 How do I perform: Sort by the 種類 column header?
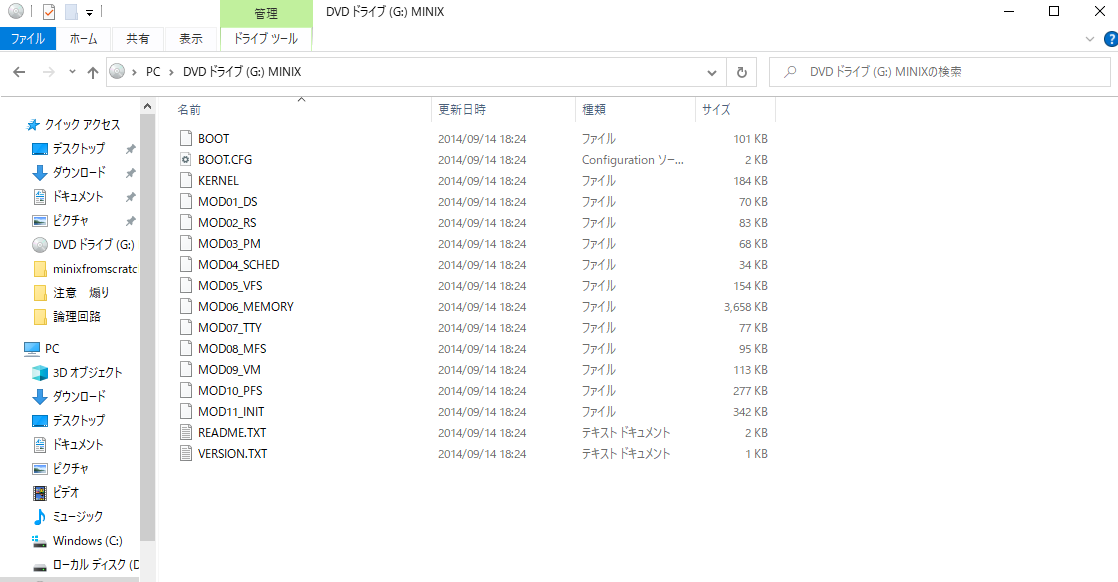(594, 110)
